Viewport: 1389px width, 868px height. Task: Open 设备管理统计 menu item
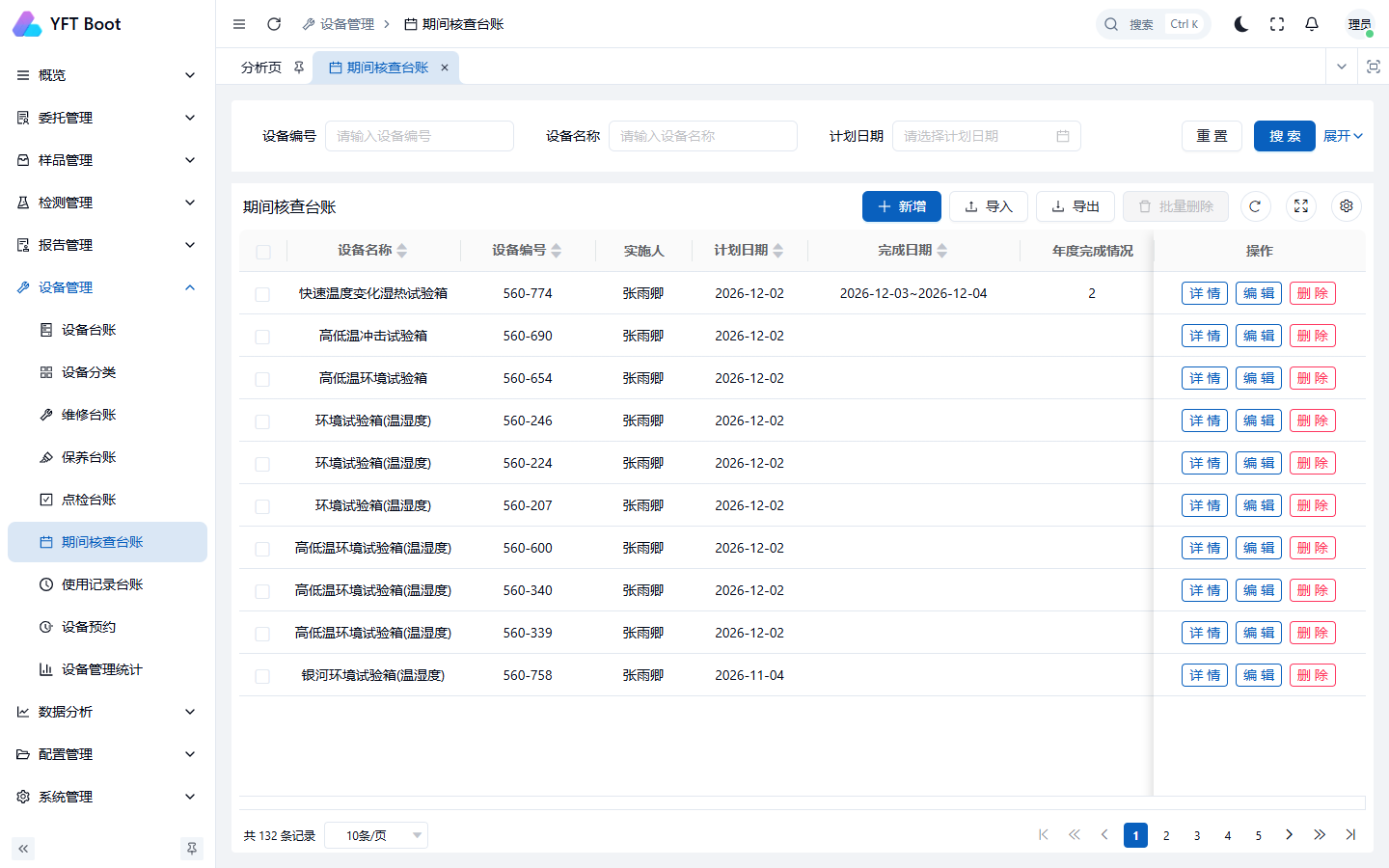coord(107,669)
